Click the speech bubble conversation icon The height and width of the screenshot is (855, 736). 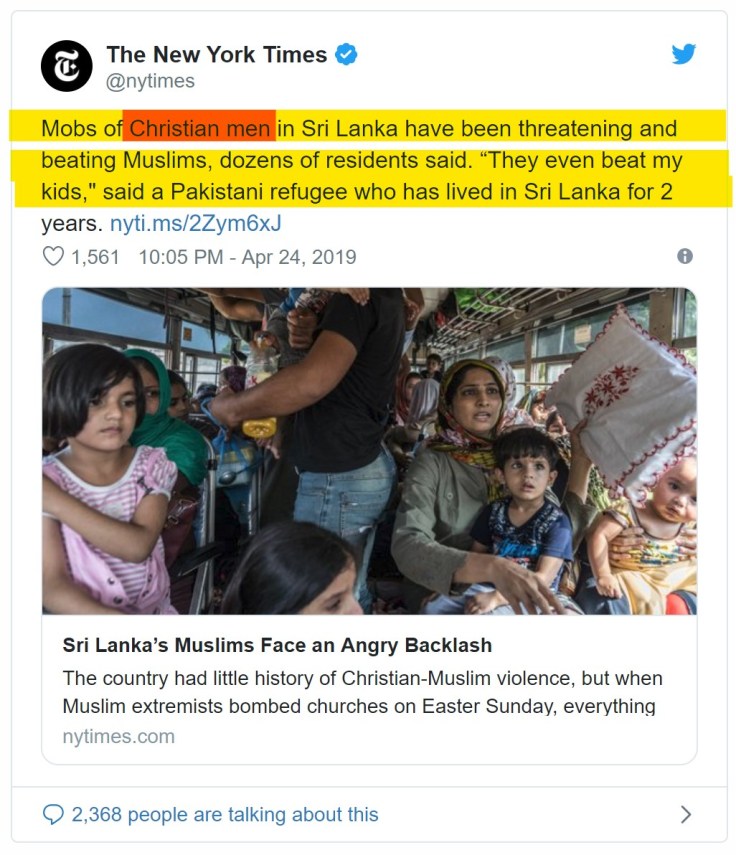coord(53,814)
